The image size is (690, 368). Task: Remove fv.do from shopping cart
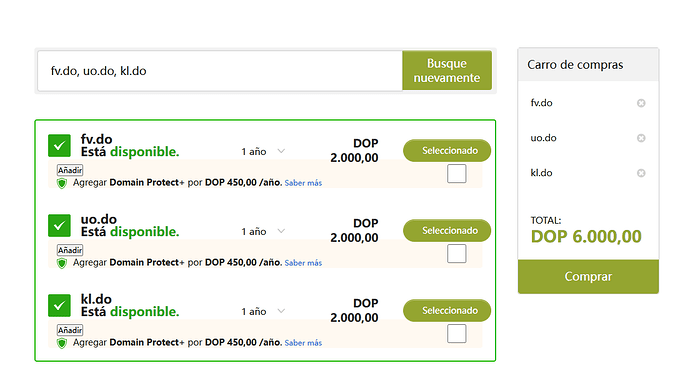pos(641,103)
